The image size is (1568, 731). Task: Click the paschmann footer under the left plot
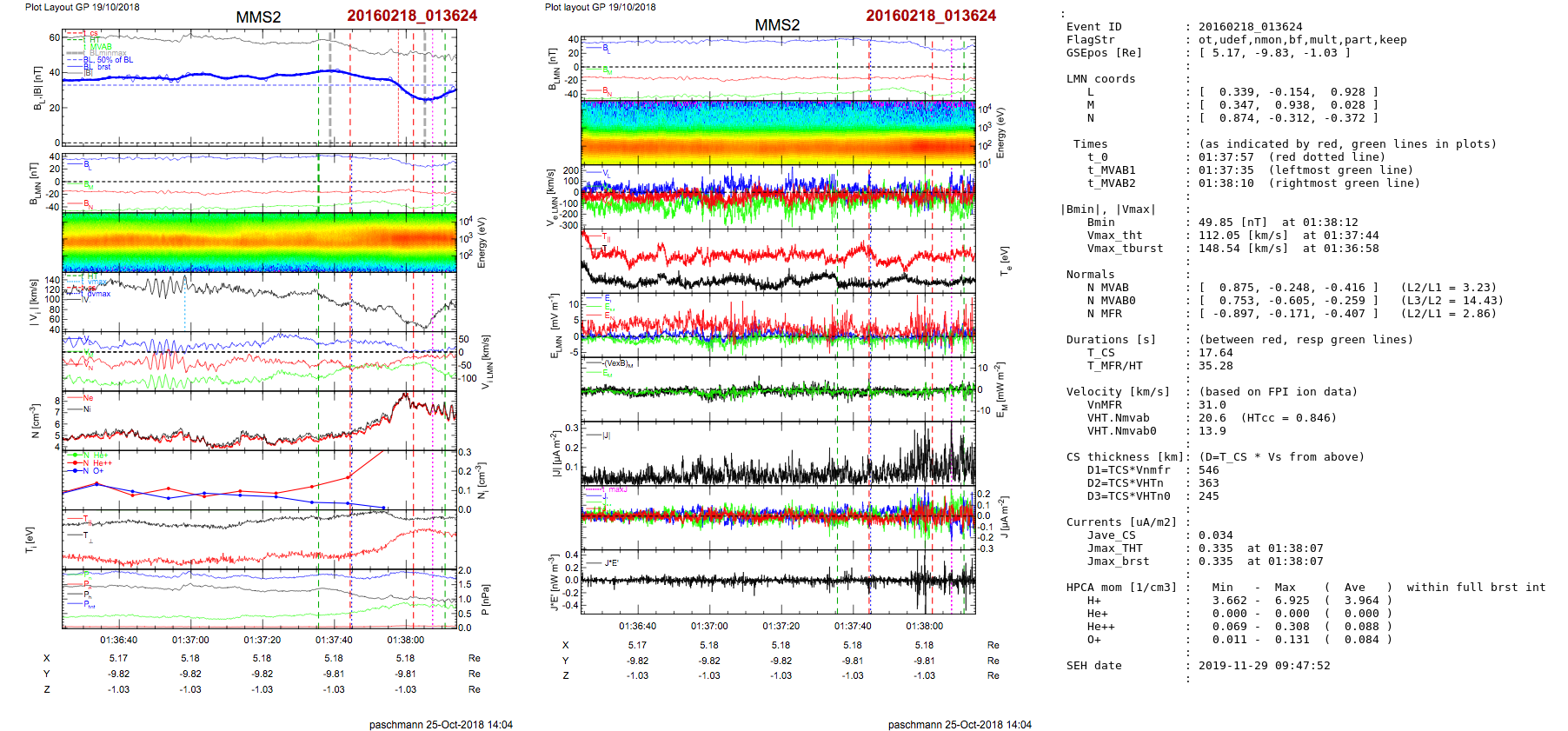coord(441,724)
